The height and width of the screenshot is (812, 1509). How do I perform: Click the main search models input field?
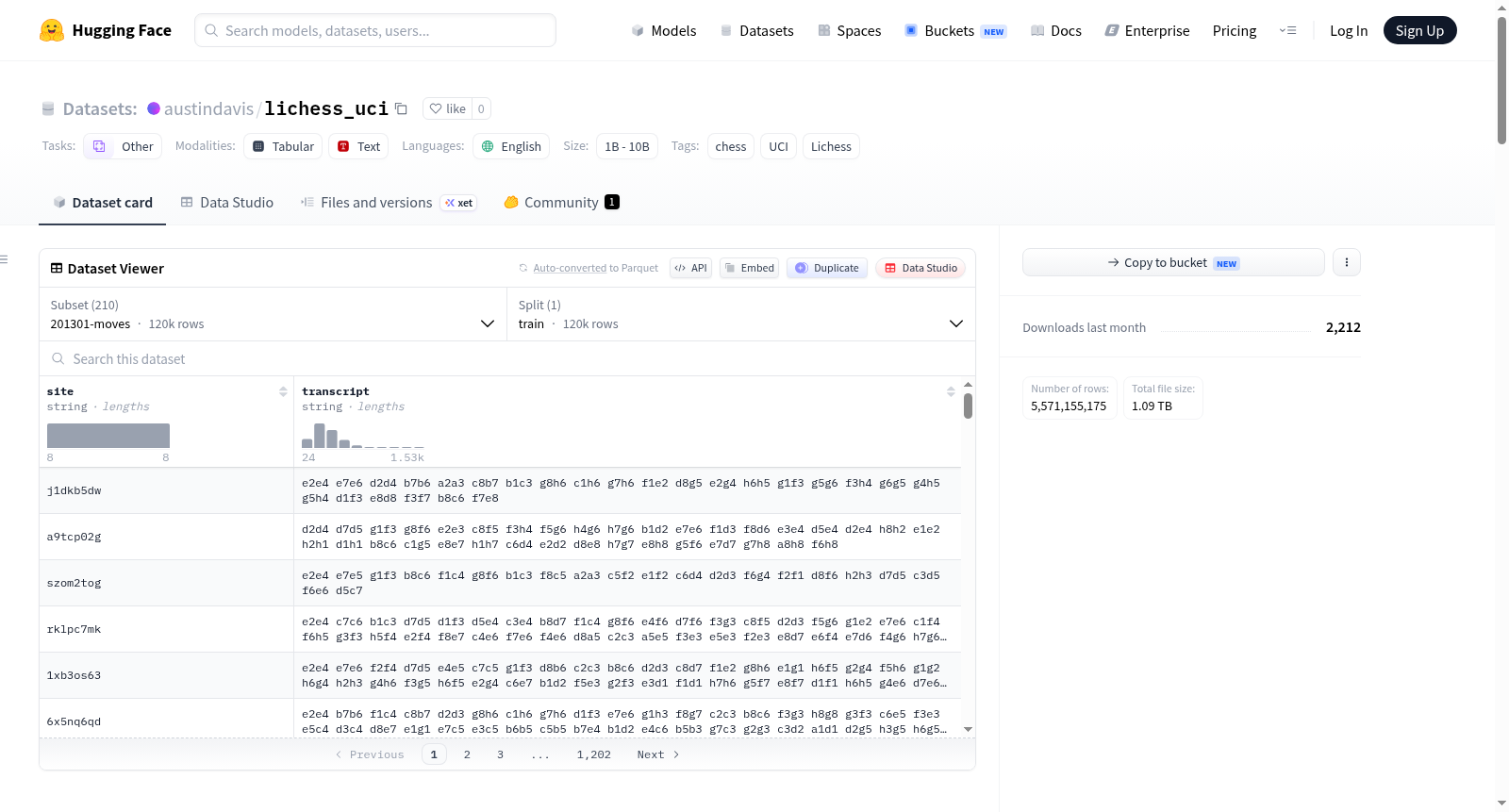375,30
